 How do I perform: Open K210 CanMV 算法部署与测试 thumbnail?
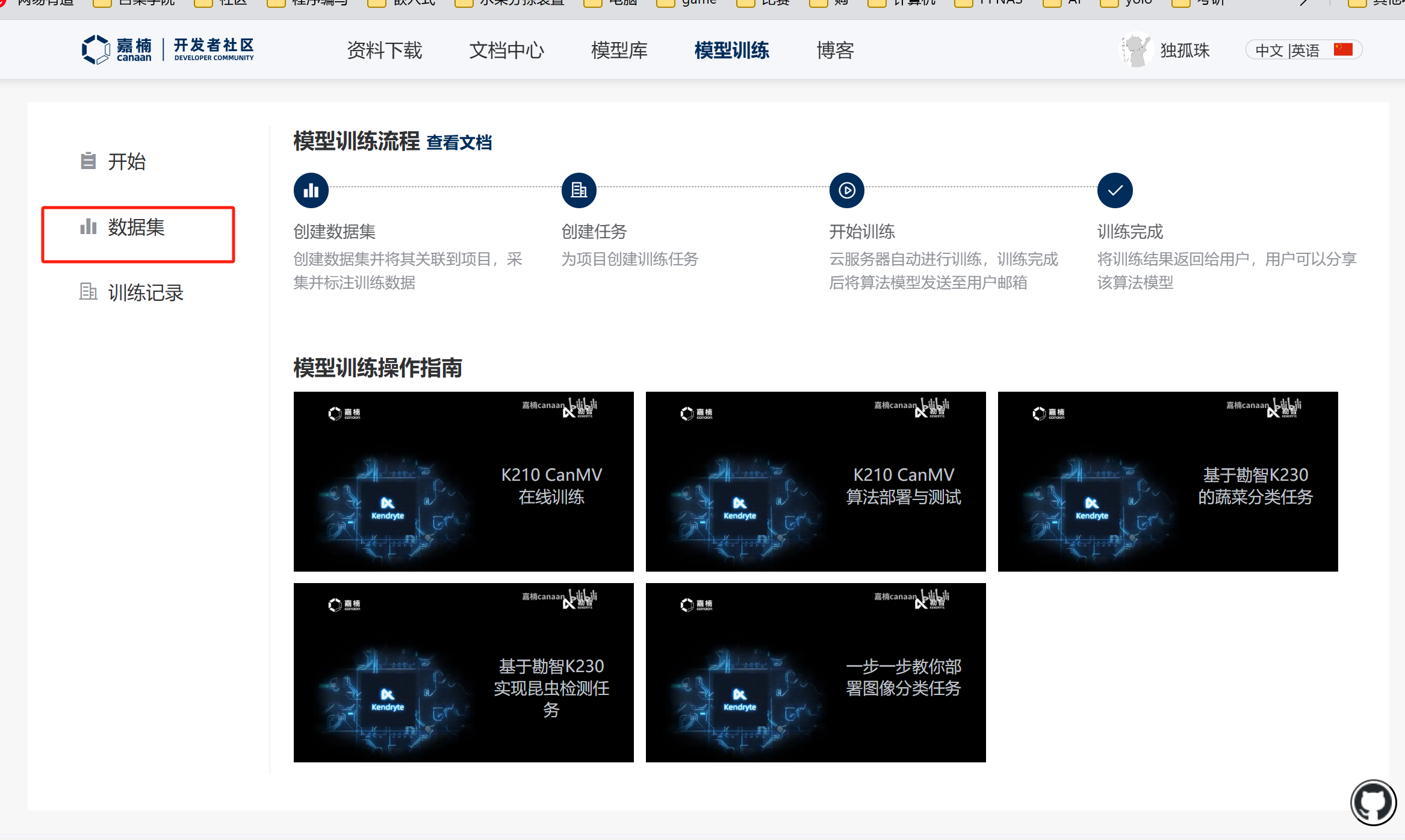click(x=816, y=481)
